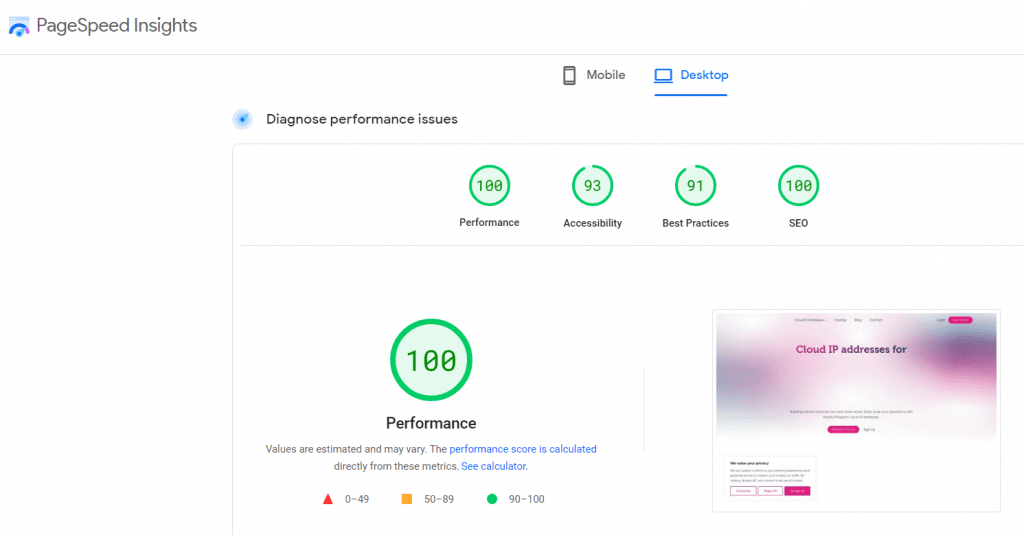The width and height of the screenshot is (1024, 535).
Task: Click the PageSpeed Insights logo icon
Action: pyautogui.click(x=19, y=26)
